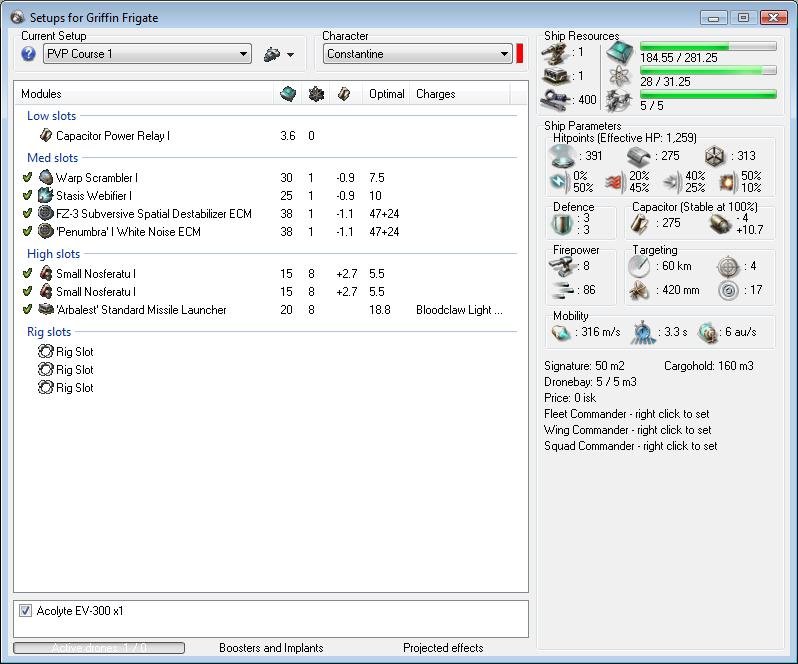Open the Boosters and Implants tab
Viewport: 798px width, 664px height.
click(271, 648)
